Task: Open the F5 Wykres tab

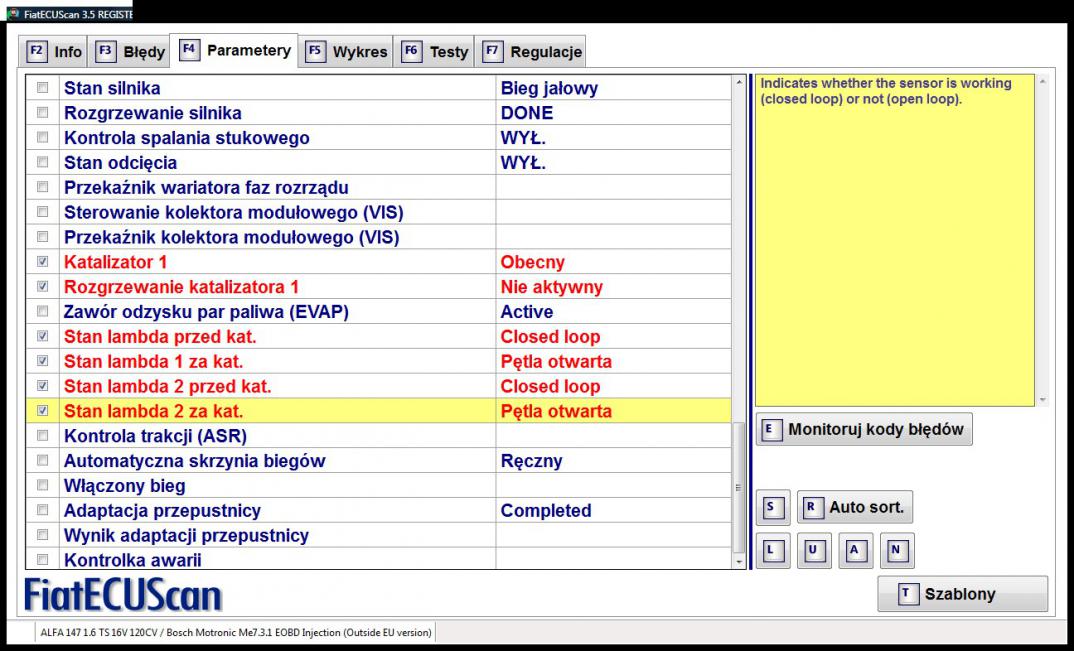Action: [x=346, y=52]
